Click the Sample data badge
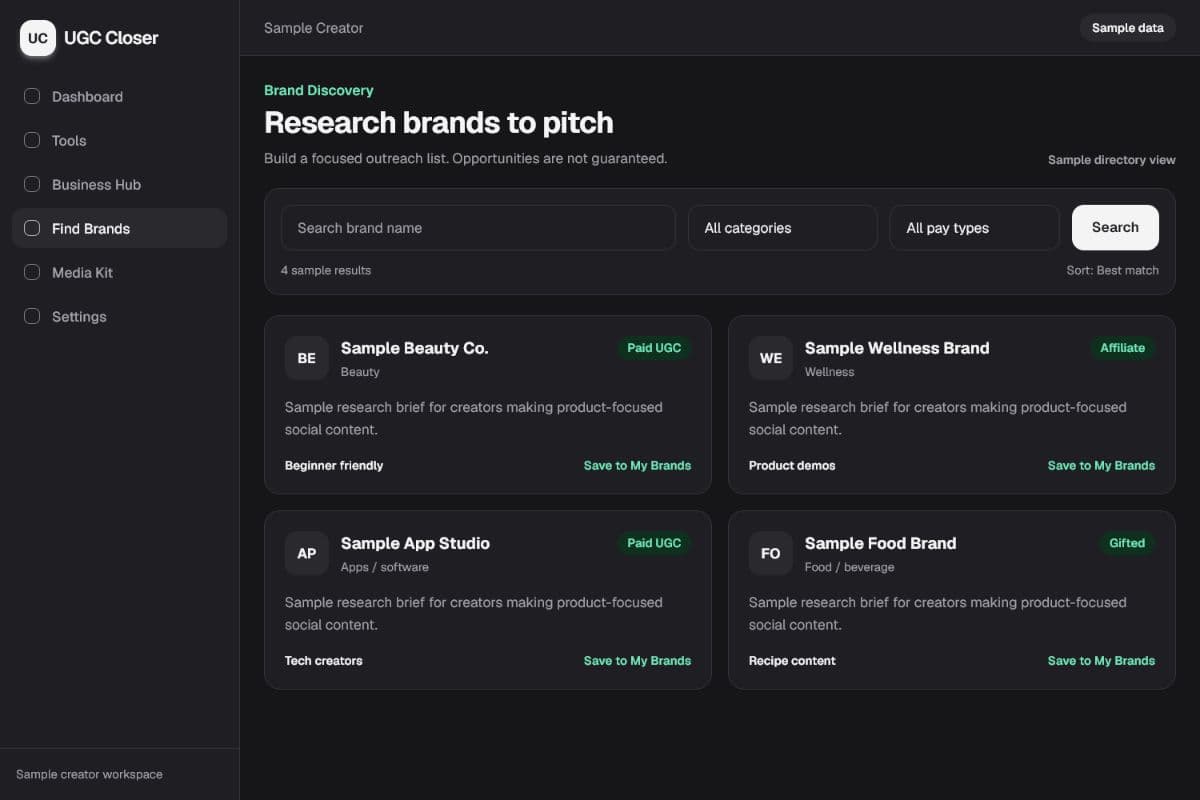1200x800 pixels. (1128, 28)
